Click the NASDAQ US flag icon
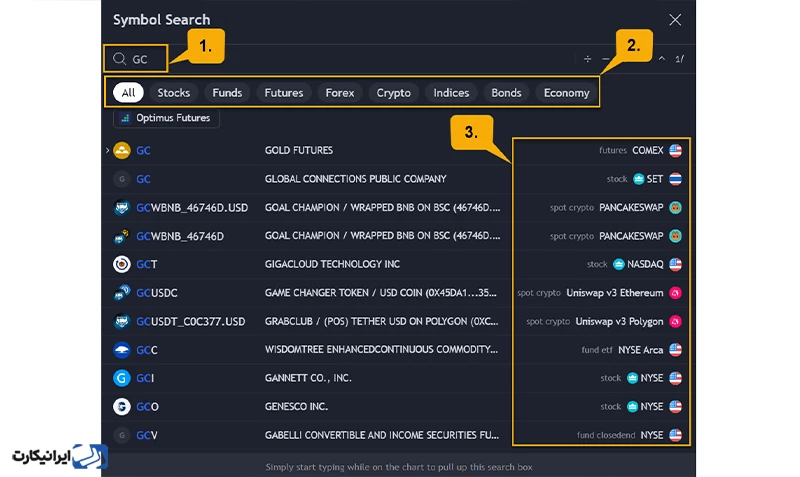 (x=676, y=264)
